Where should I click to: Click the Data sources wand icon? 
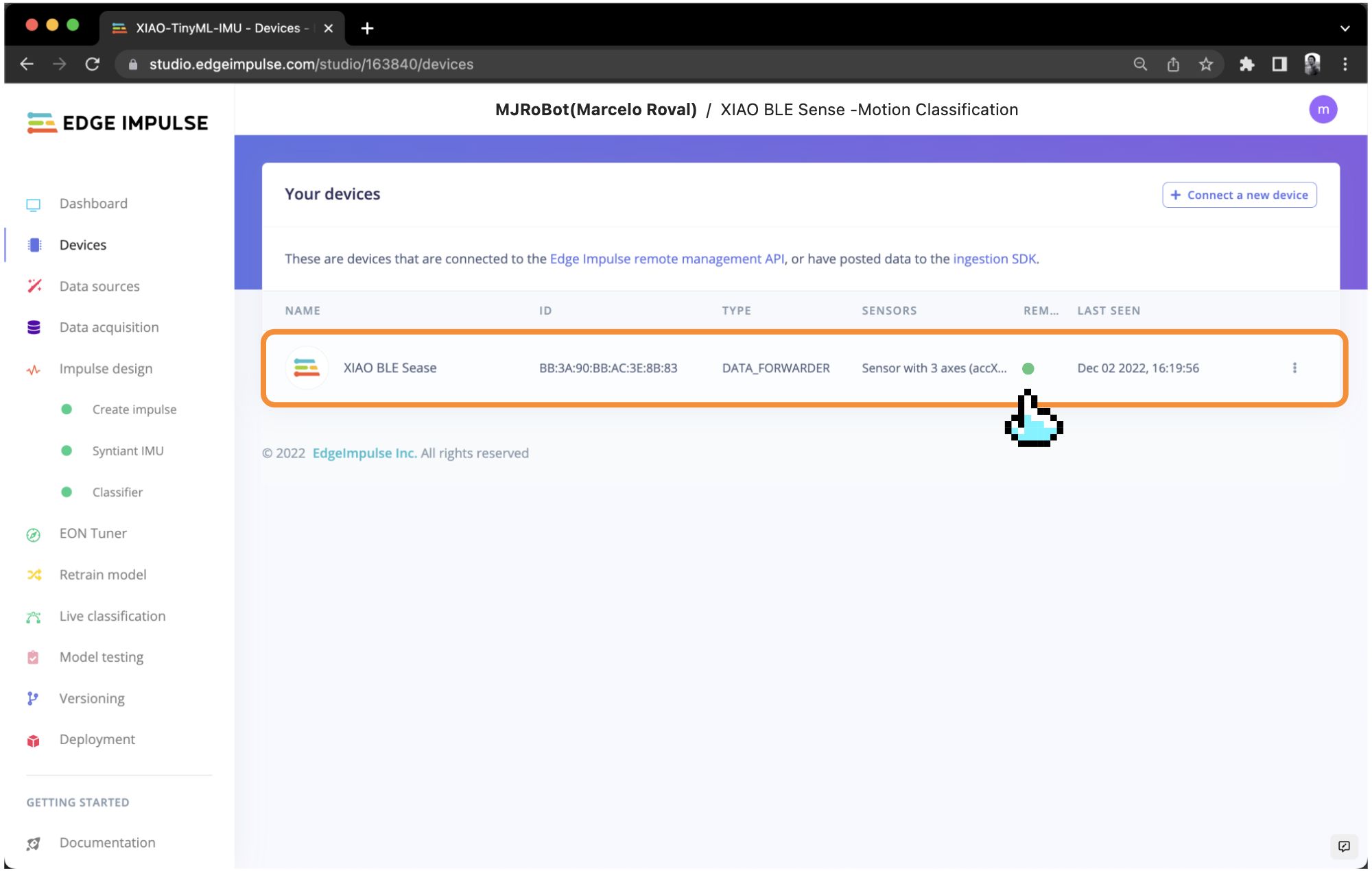click(x=34, y=286)
